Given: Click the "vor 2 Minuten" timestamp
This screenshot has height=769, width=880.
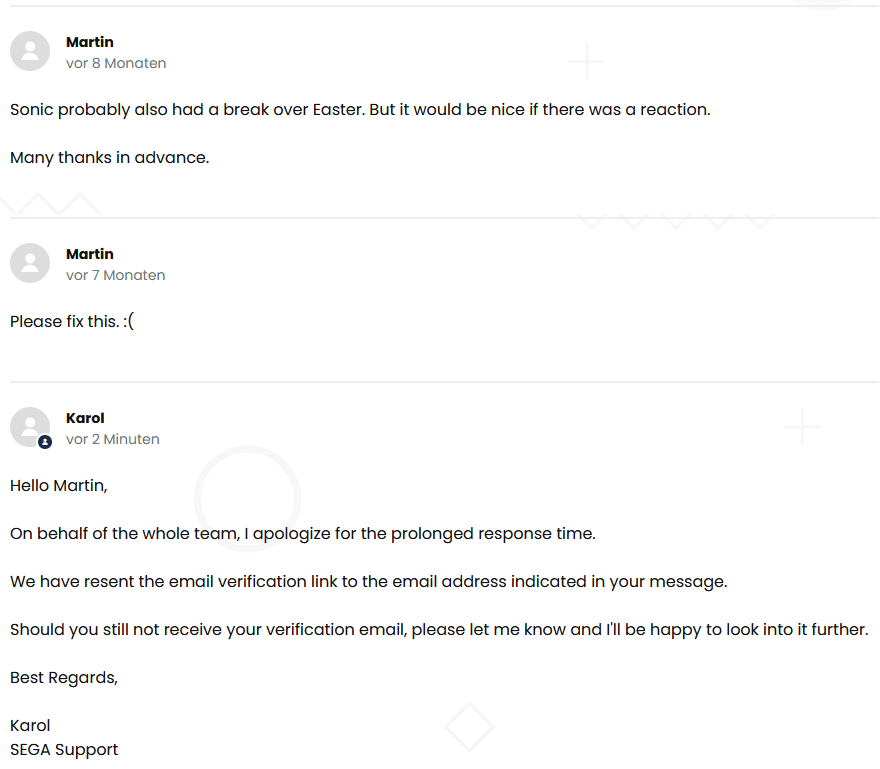Looking at the screenshot, I should [113, 439].
